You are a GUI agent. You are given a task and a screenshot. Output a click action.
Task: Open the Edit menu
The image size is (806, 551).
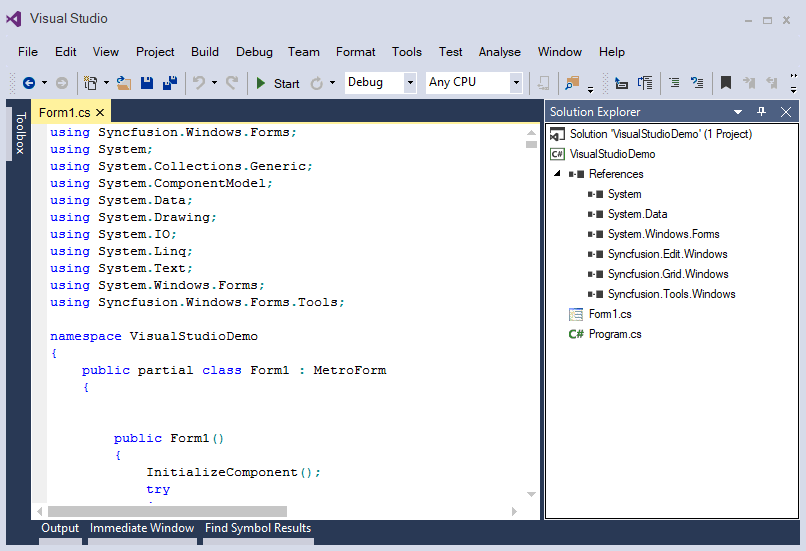coord(66,52)
